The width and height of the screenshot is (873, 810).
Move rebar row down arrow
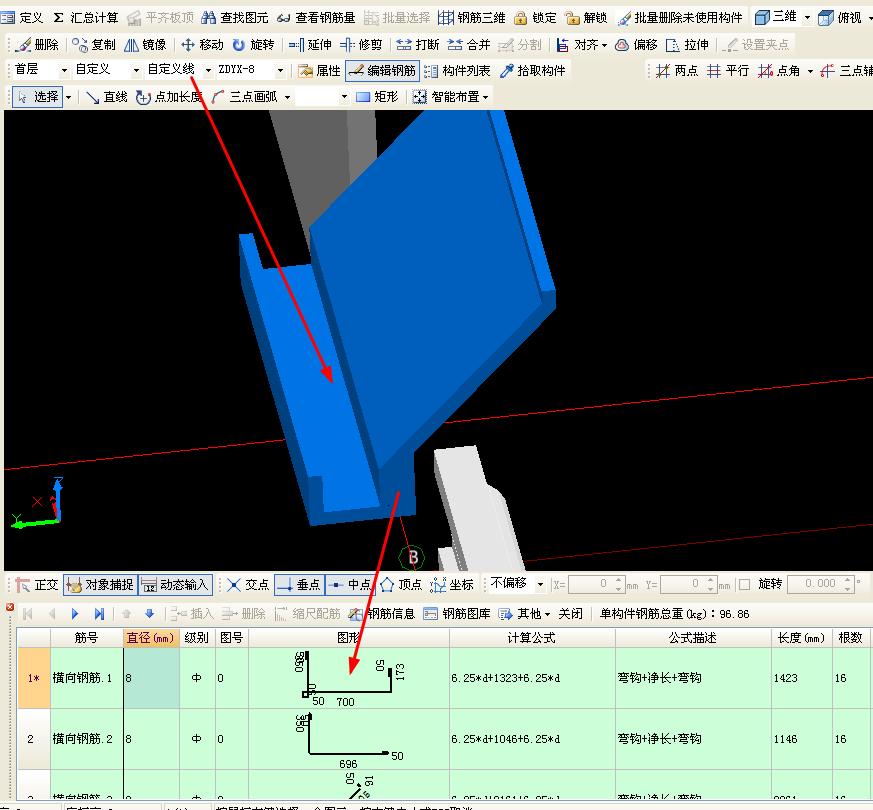[149, 613]
